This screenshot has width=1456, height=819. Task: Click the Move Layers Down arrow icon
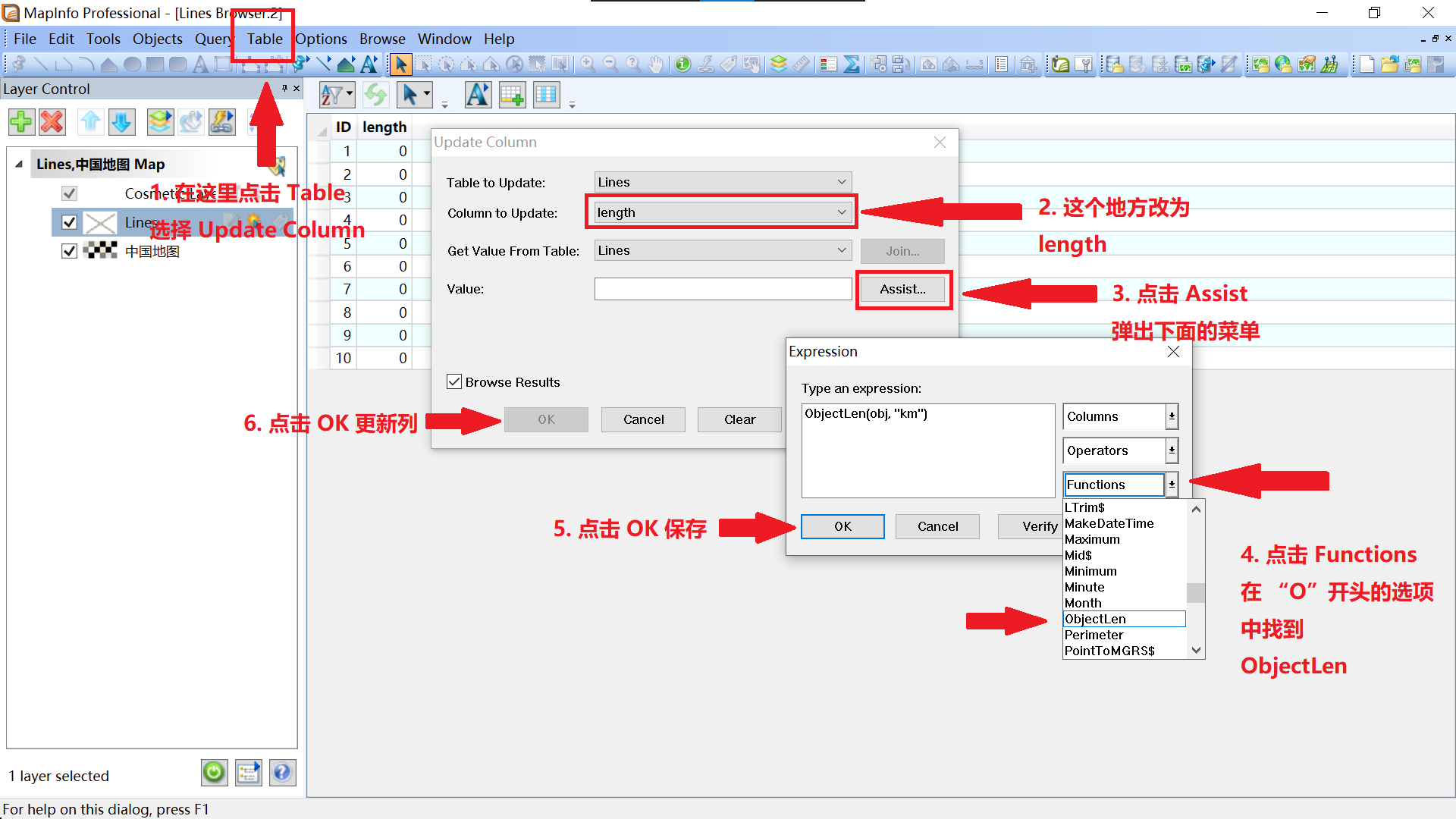pos(121,121)
